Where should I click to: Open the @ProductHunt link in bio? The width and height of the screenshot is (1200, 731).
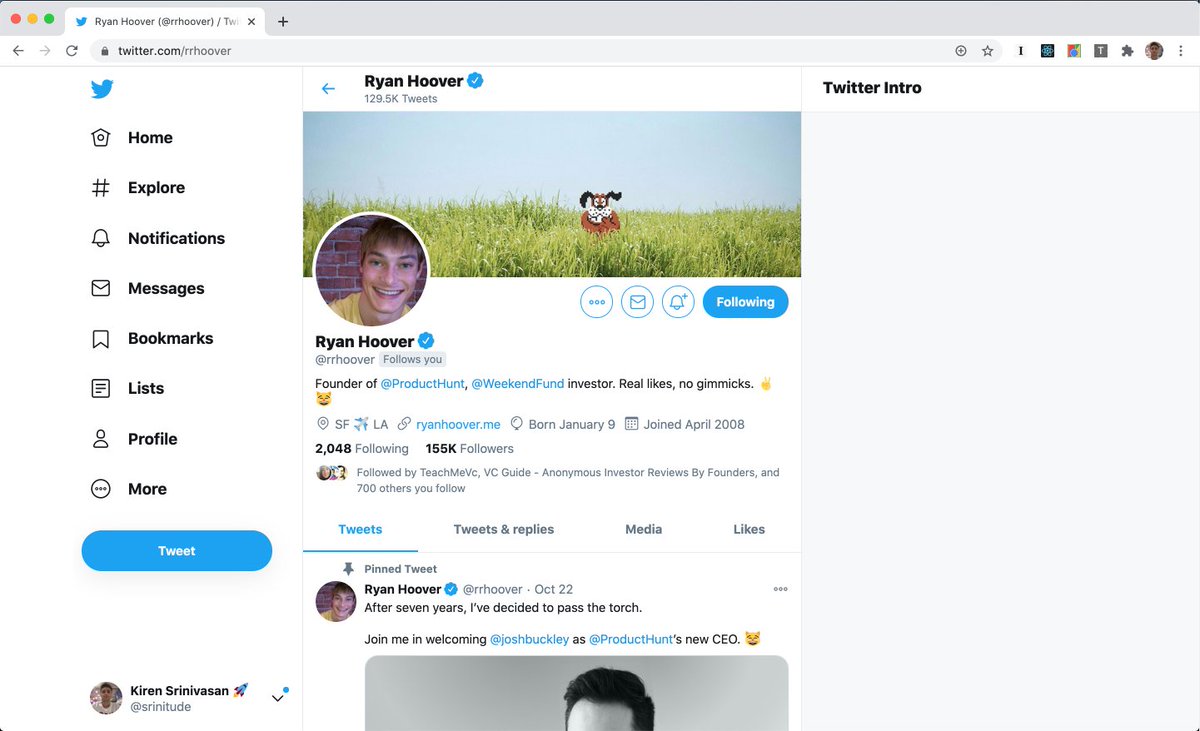[x=423, y=383]
